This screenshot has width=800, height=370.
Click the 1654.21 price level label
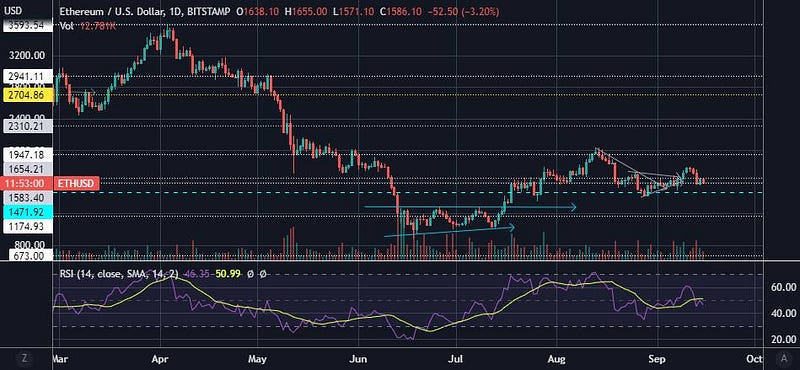pyautogui.click(x=28, y=169)
